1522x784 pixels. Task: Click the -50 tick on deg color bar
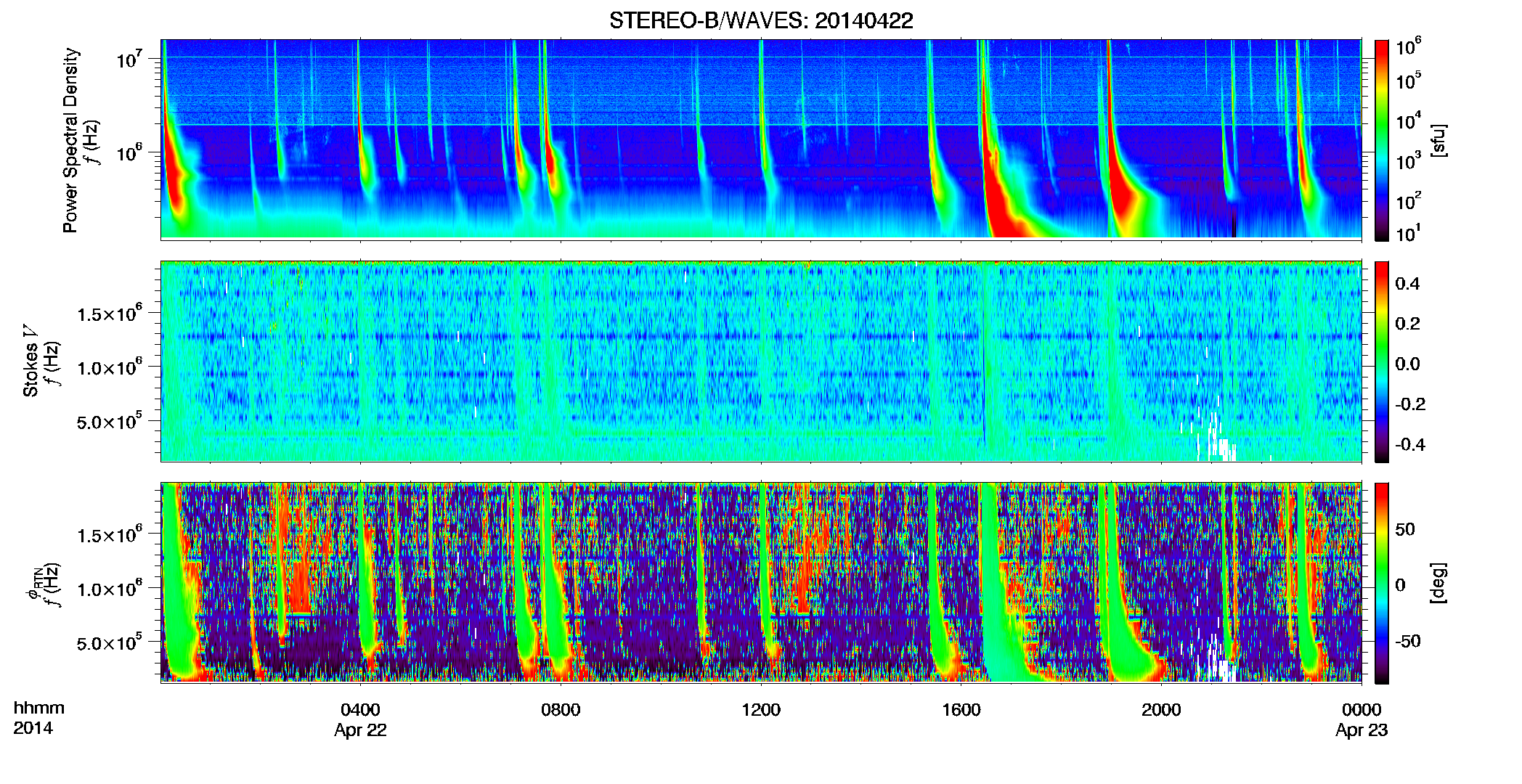click(x=1408, y=641)
